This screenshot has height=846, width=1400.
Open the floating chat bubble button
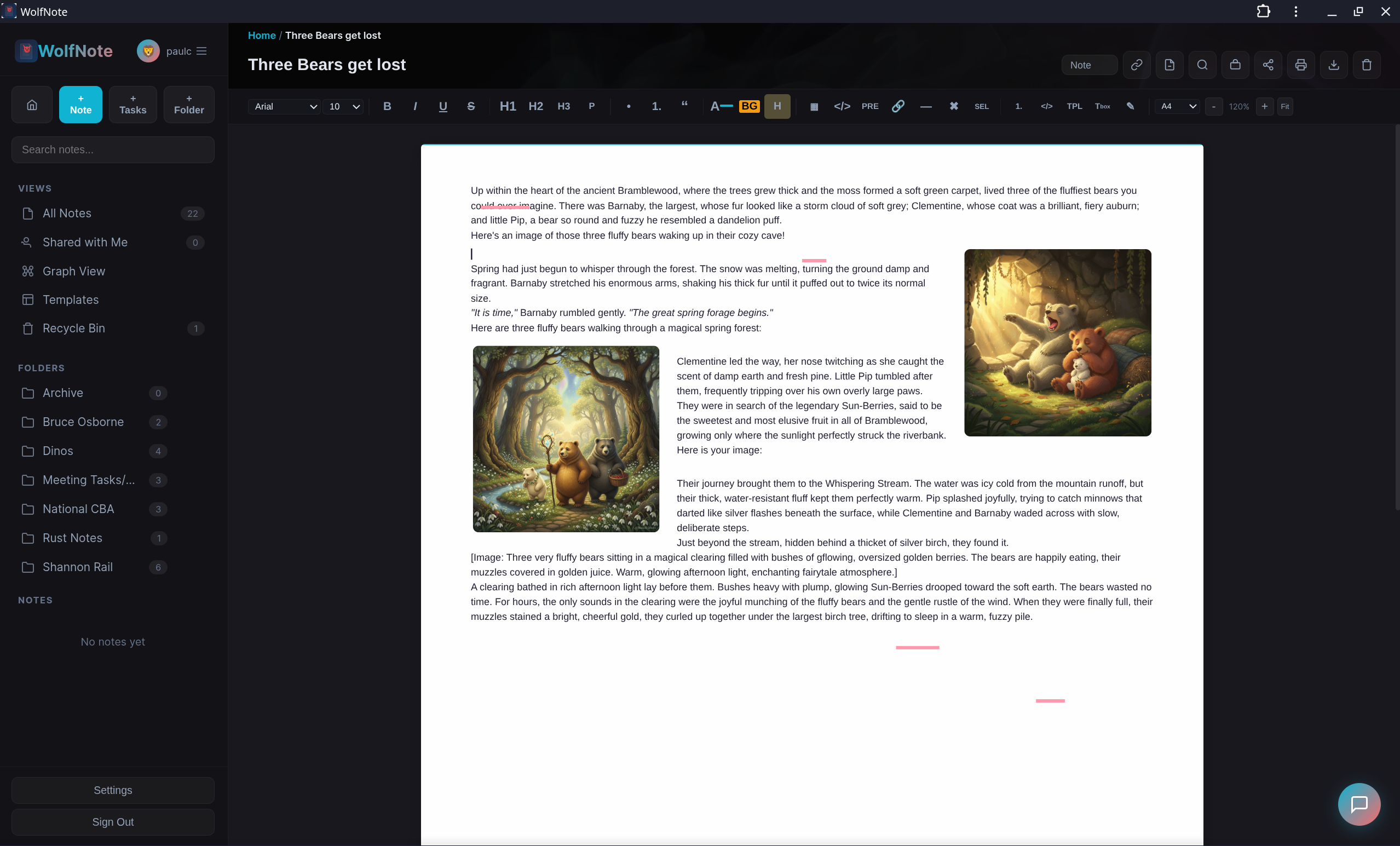coord(1358,804)
